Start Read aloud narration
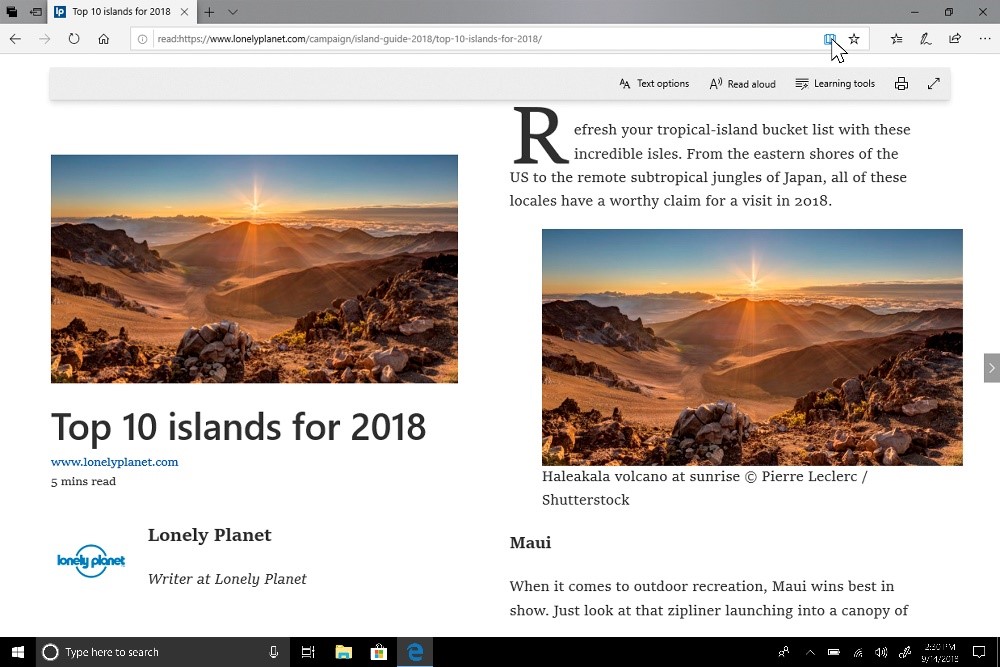The image size is (1000, 667). (x=742, y=84)
